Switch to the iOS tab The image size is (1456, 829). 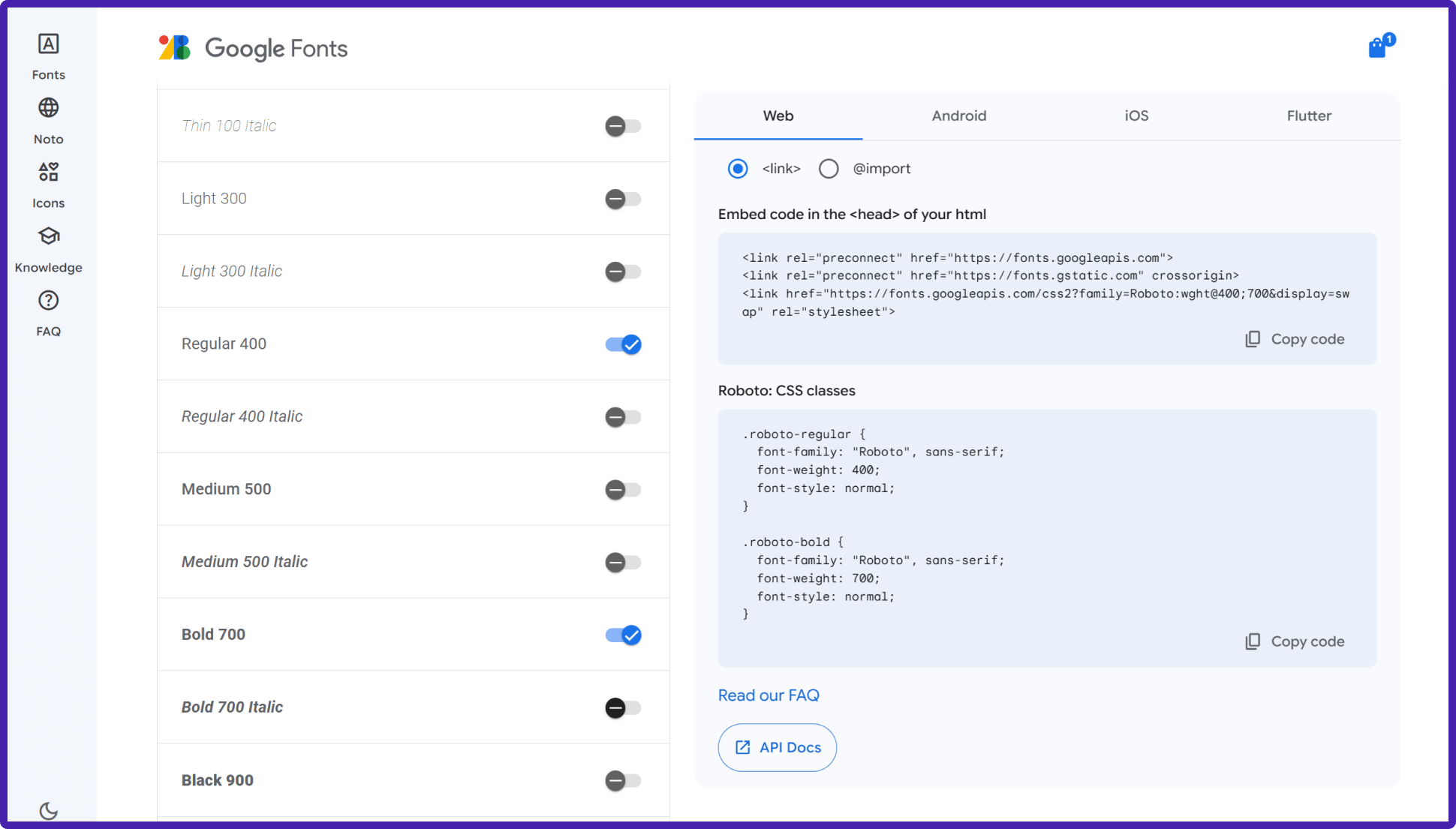pos(1136,116)
